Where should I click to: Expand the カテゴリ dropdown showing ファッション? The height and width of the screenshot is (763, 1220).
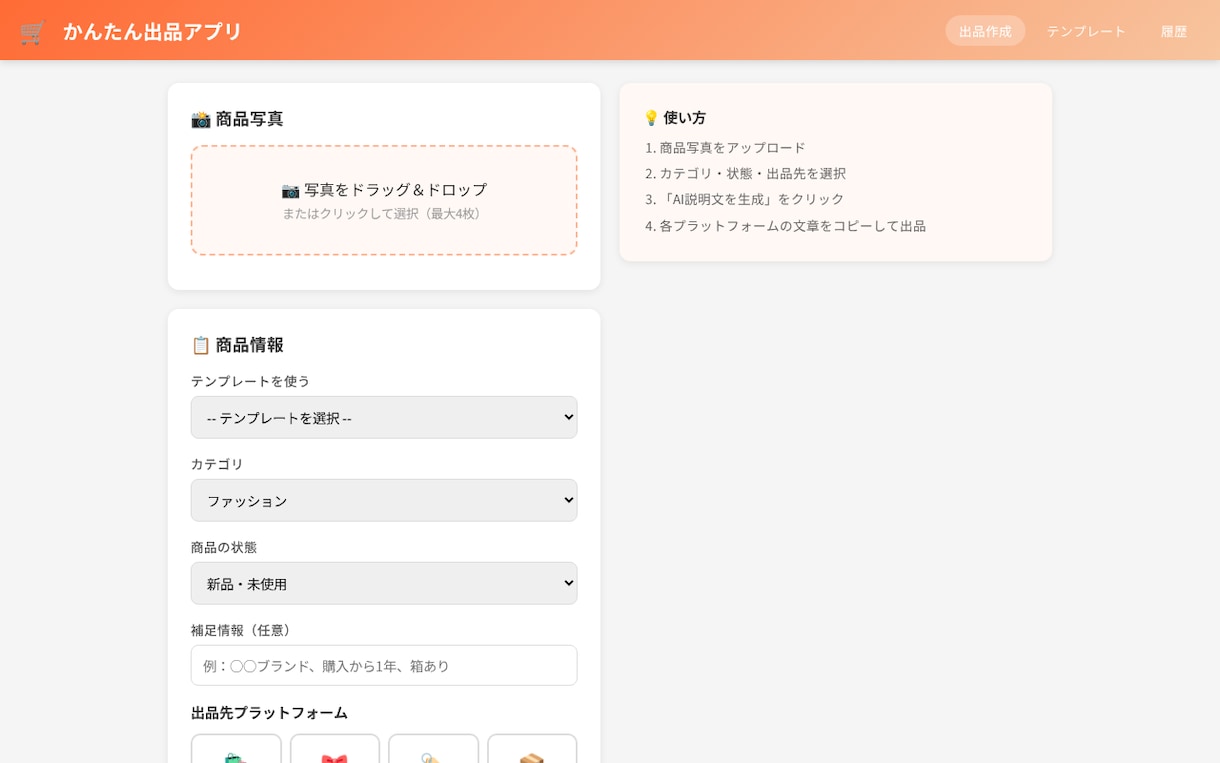click(384, 500)
